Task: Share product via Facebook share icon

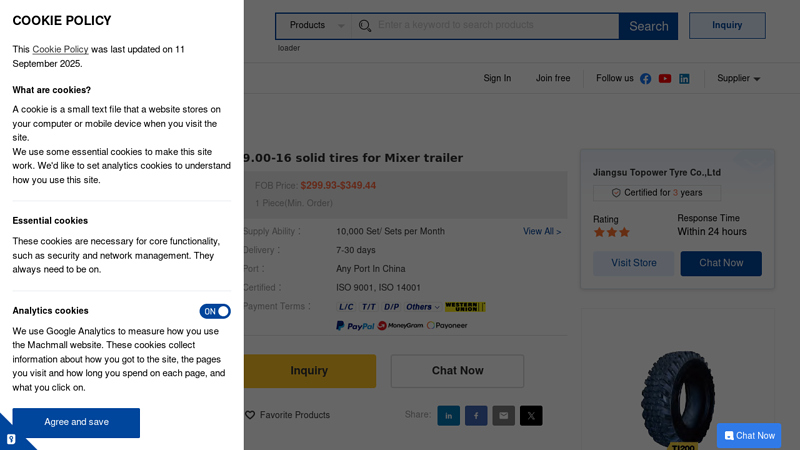Action: tap(476, 415)
